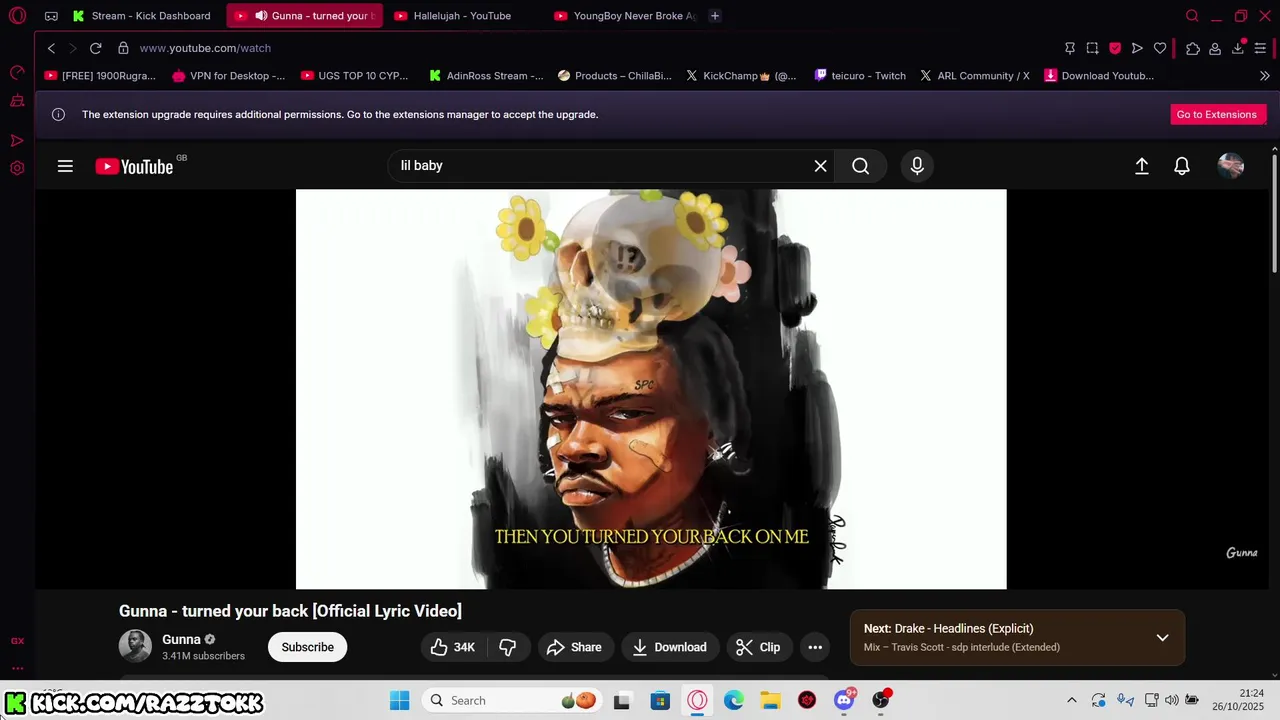This screenshot has width=1280, height=720.
Task: Open Opera account profile icon
Action: click(1215, 48)
